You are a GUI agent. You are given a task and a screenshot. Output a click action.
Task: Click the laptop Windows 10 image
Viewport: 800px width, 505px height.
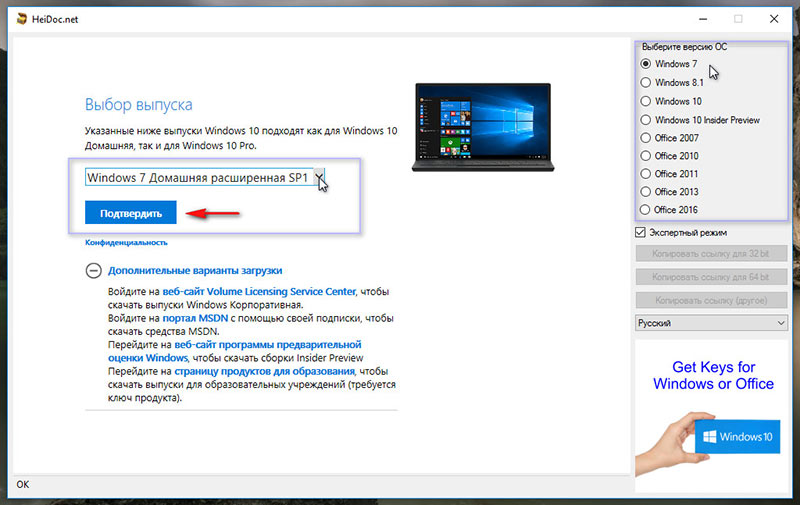pyautogui.click(x=483, y=127)
